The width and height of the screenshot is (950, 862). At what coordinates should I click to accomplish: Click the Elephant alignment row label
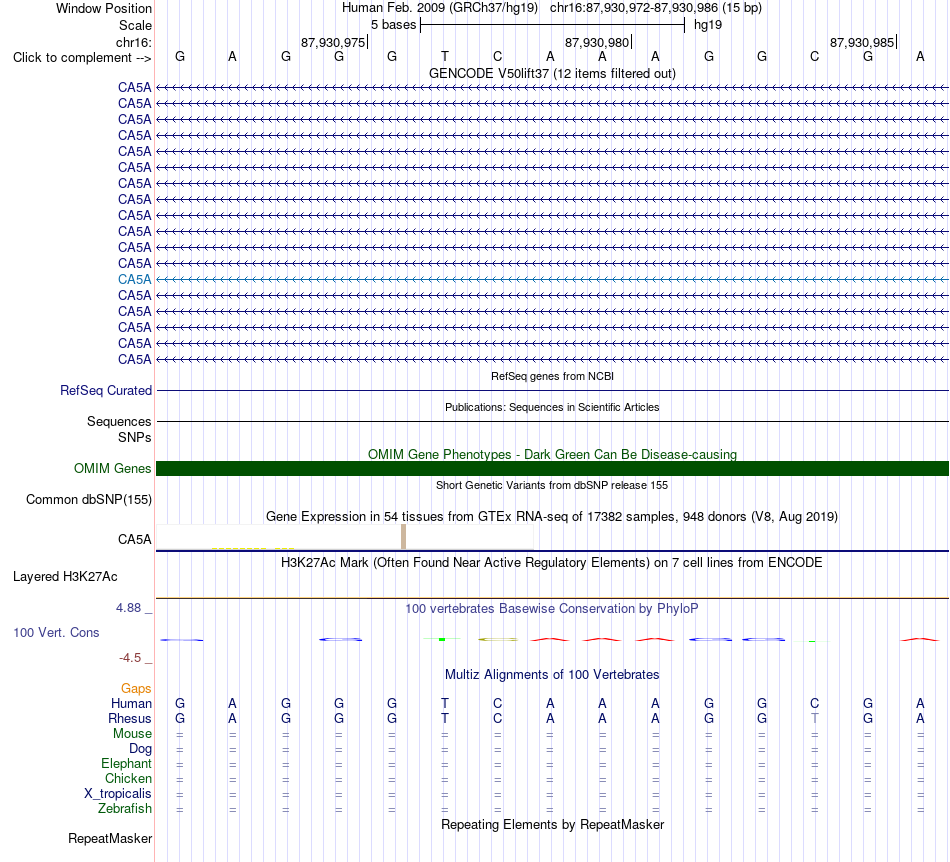coord(126,764)
